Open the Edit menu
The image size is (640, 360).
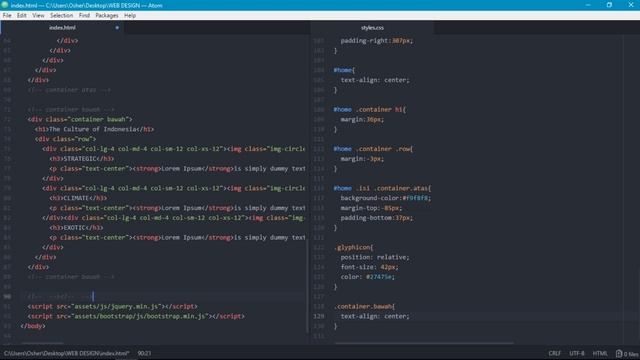tap(22, 16)
